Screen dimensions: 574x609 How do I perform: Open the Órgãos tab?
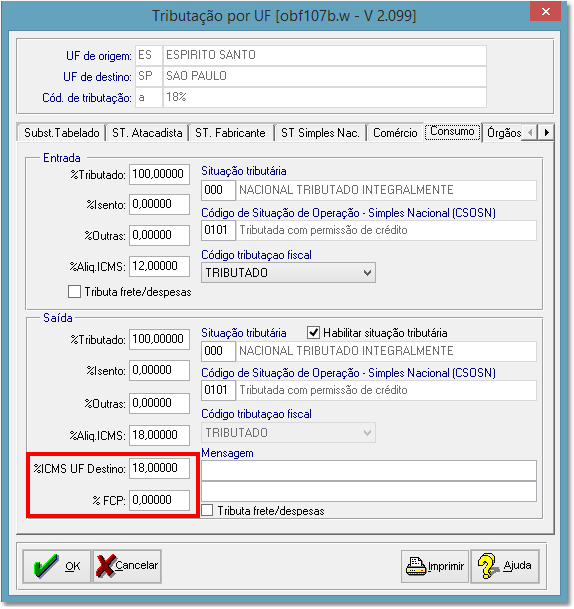[504, 133]
